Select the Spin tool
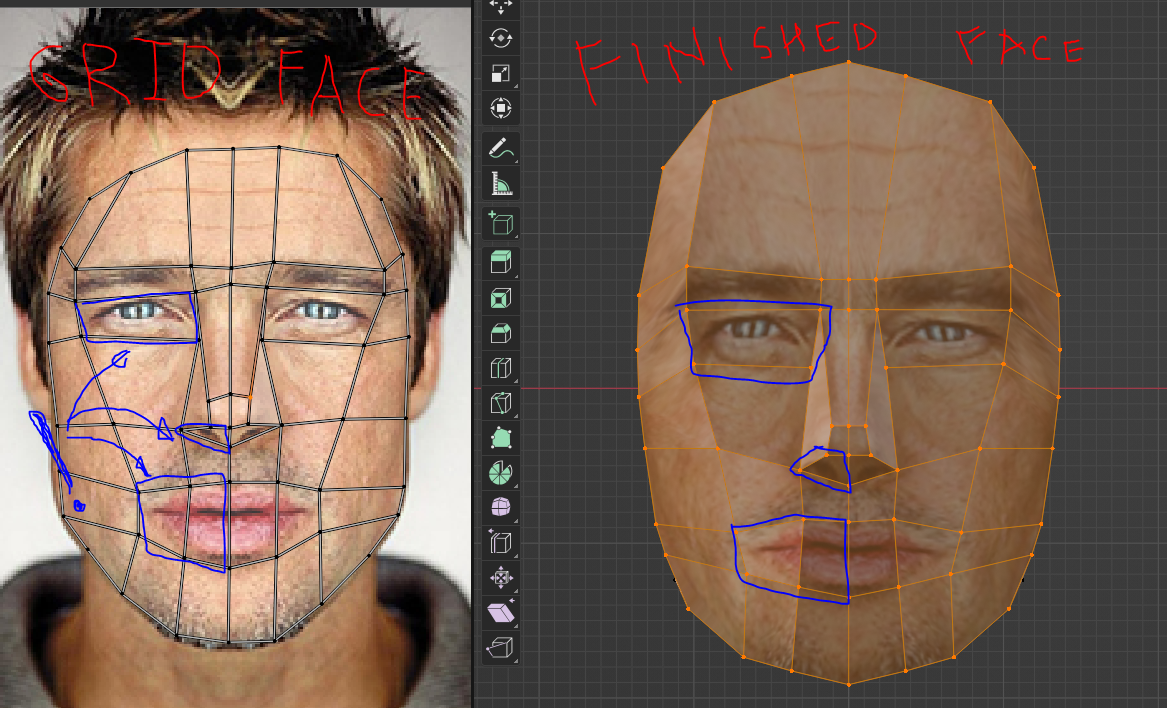 (x=501, y=473)
